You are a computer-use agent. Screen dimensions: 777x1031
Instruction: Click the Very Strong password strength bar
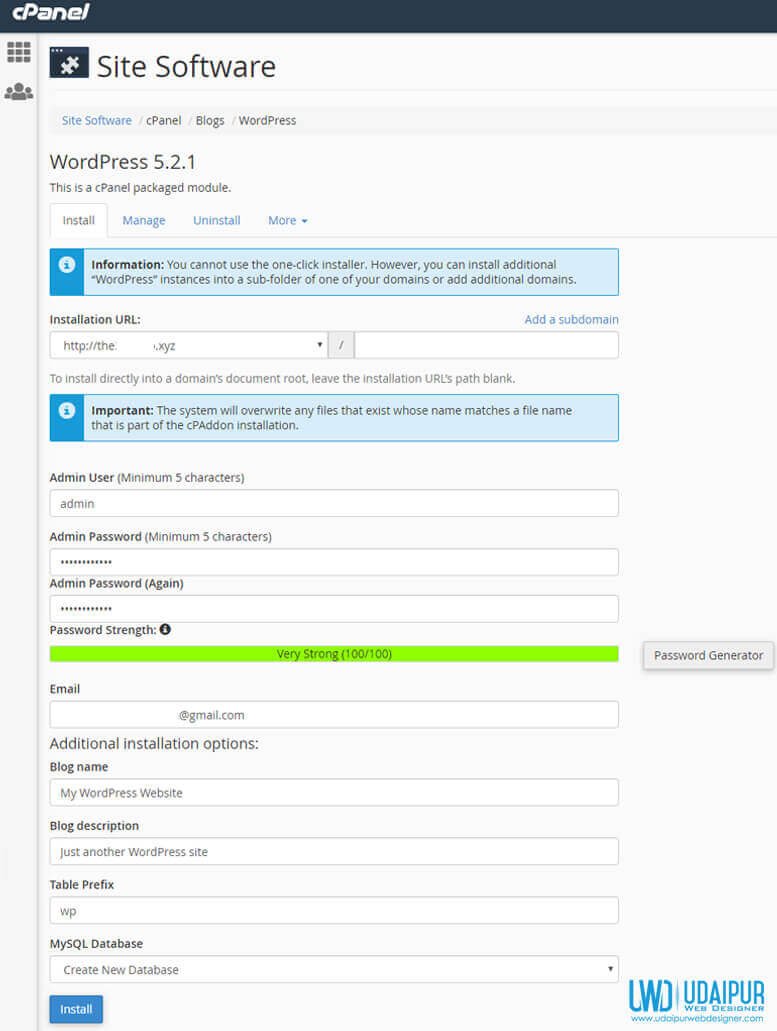(x=334, y=654)
